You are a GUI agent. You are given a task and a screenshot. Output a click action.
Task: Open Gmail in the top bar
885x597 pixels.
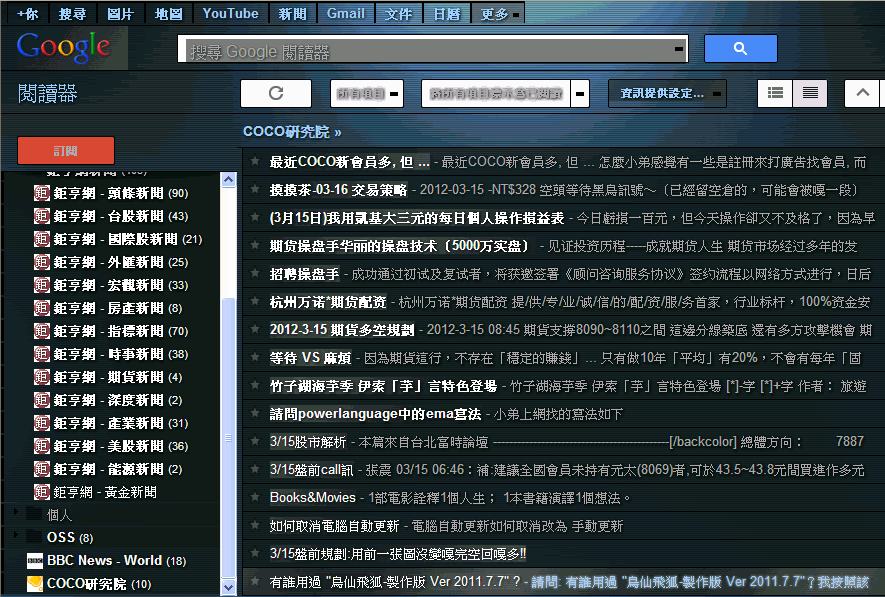(x=345, y=14)
